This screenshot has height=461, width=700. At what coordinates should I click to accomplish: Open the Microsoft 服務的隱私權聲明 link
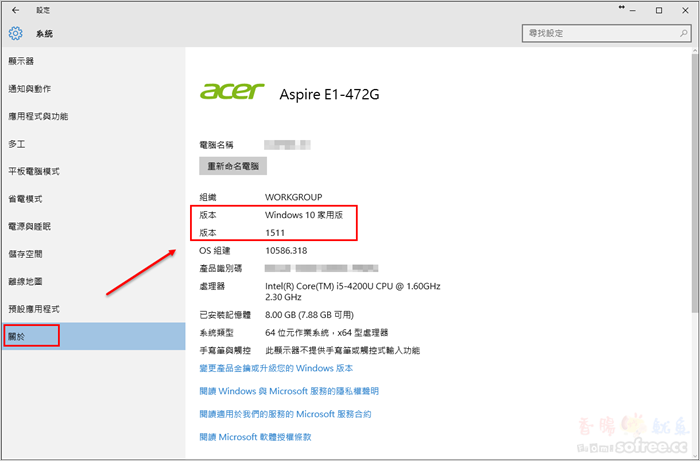(289, 391)
